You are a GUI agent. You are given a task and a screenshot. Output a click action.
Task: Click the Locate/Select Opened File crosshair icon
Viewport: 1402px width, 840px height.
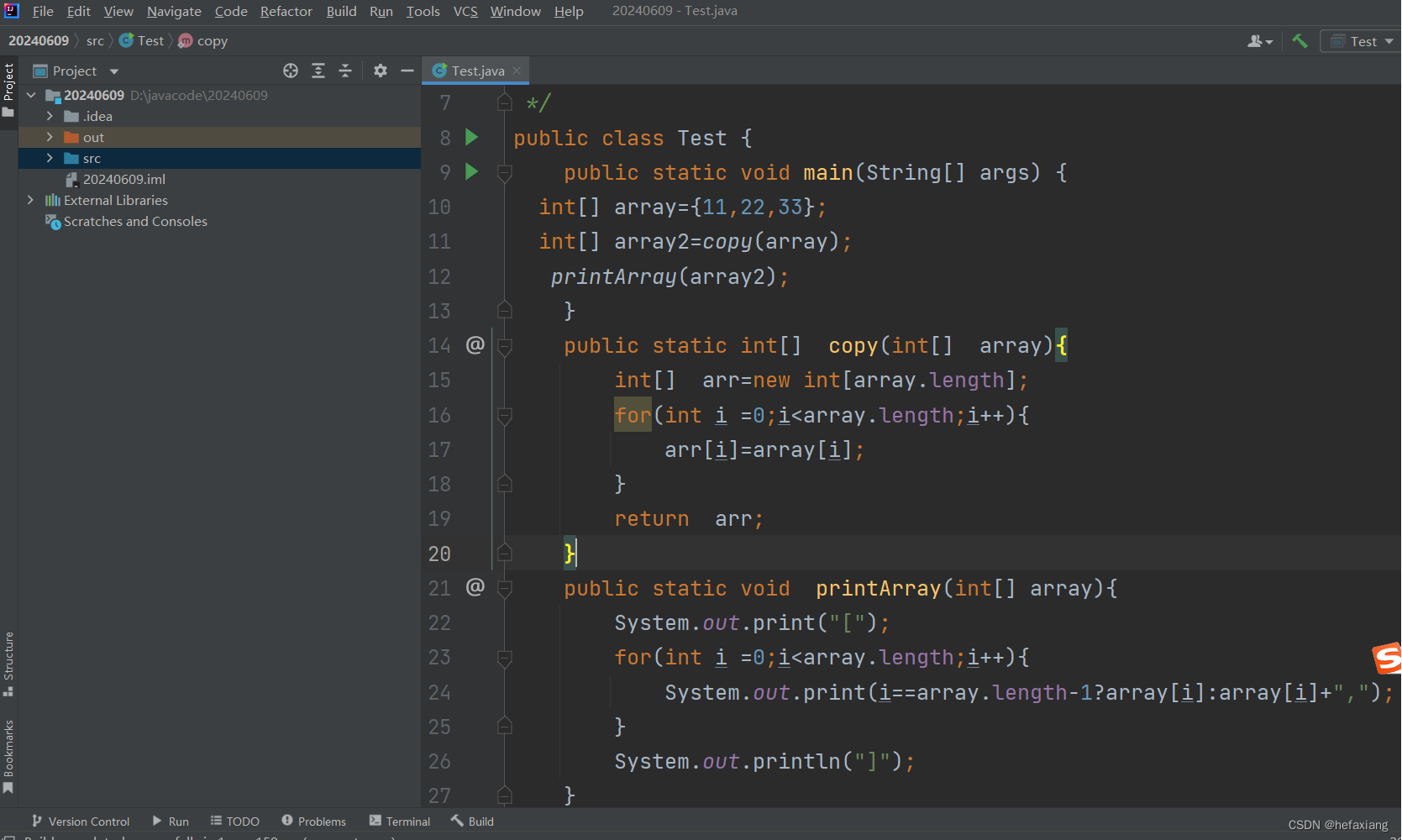point(291,71)
